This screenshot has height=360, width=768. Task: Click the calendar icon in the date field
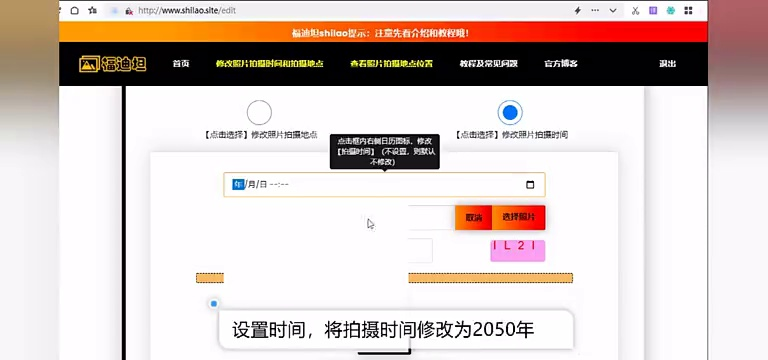click(530, 185)
